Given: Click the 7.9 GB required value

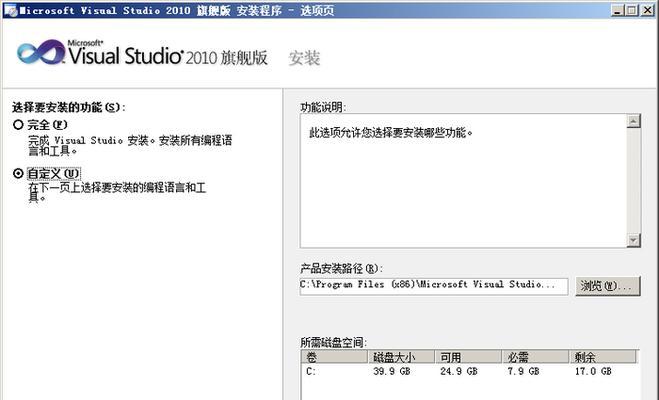Looking at the screenshot, I should coord(523,371).
